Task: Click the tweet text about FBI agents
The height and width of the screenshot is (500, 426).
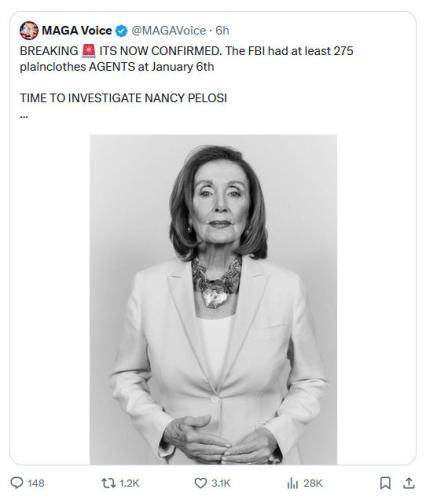Action: tap(186, 59)
